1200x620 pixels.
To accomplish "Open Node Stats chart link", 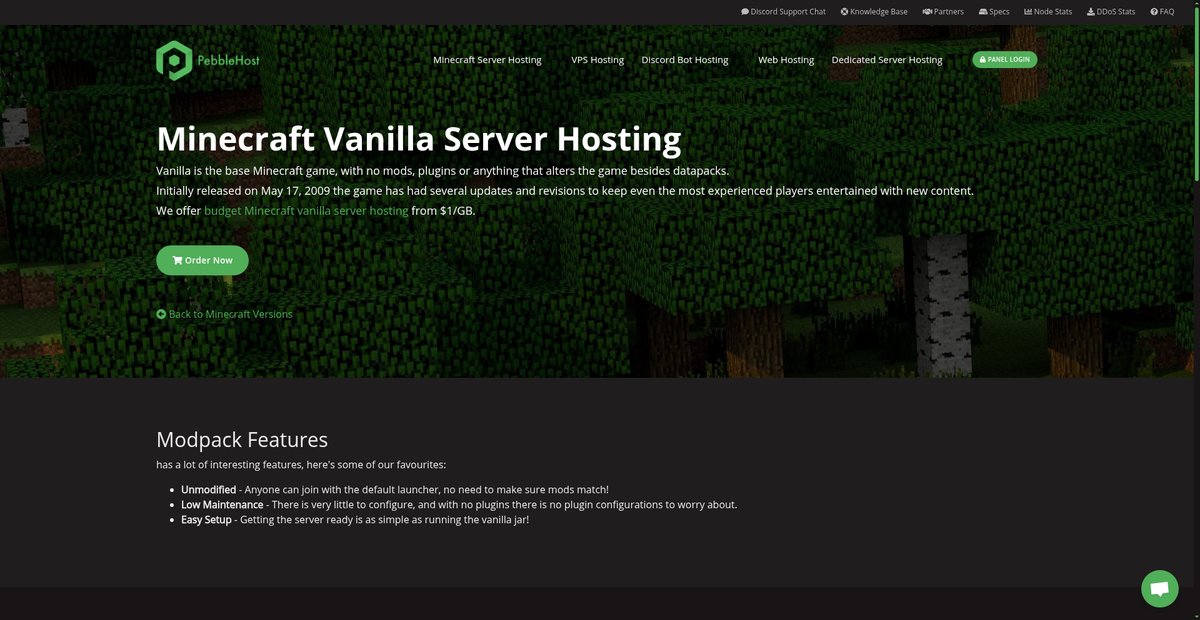I will (1048, 12).
